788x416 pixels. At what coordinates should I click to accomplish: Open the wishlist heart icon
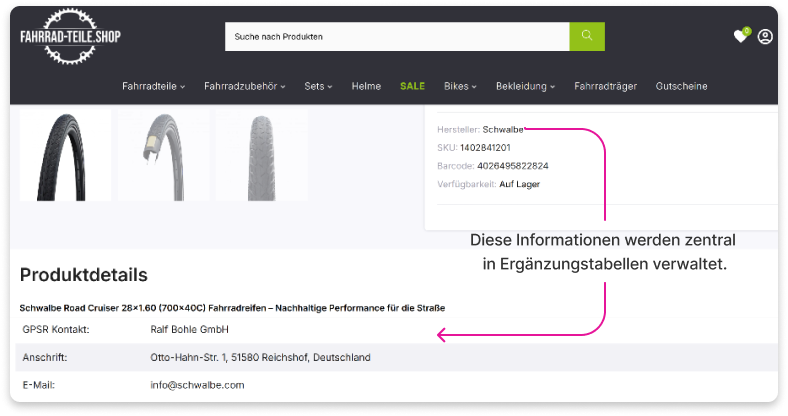[740, 36]
